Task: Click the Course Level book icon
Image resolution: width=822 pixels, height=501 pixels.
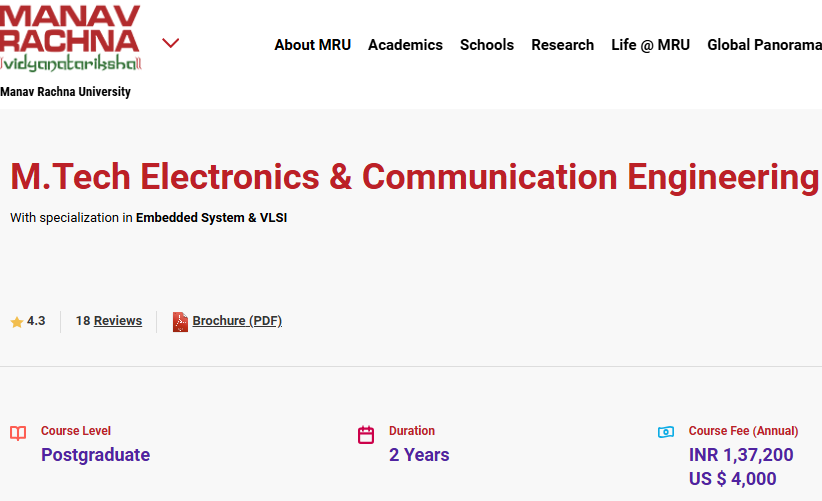Action: (18, 433)
